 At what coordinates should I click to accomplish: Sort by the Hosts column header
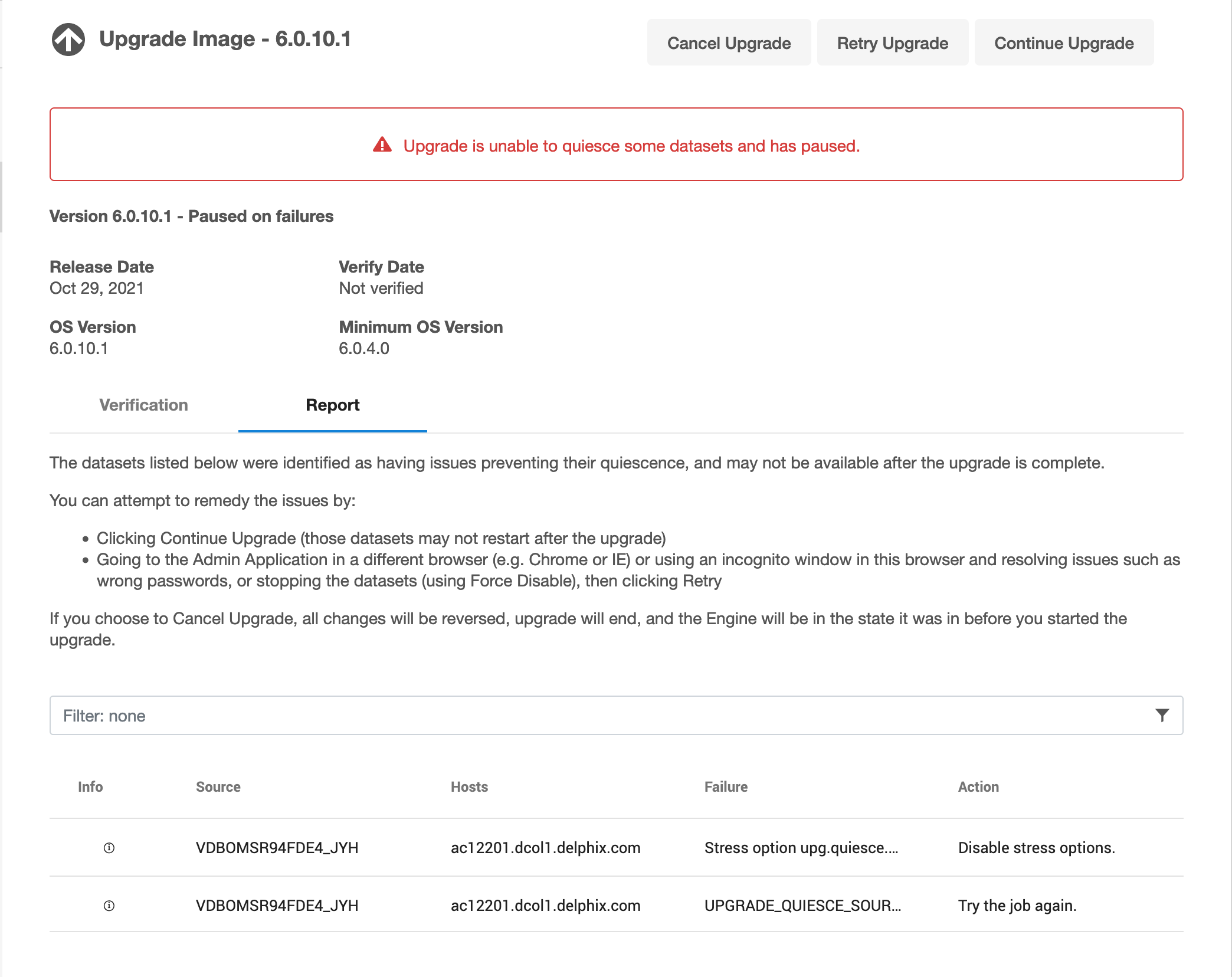(469, 787)
